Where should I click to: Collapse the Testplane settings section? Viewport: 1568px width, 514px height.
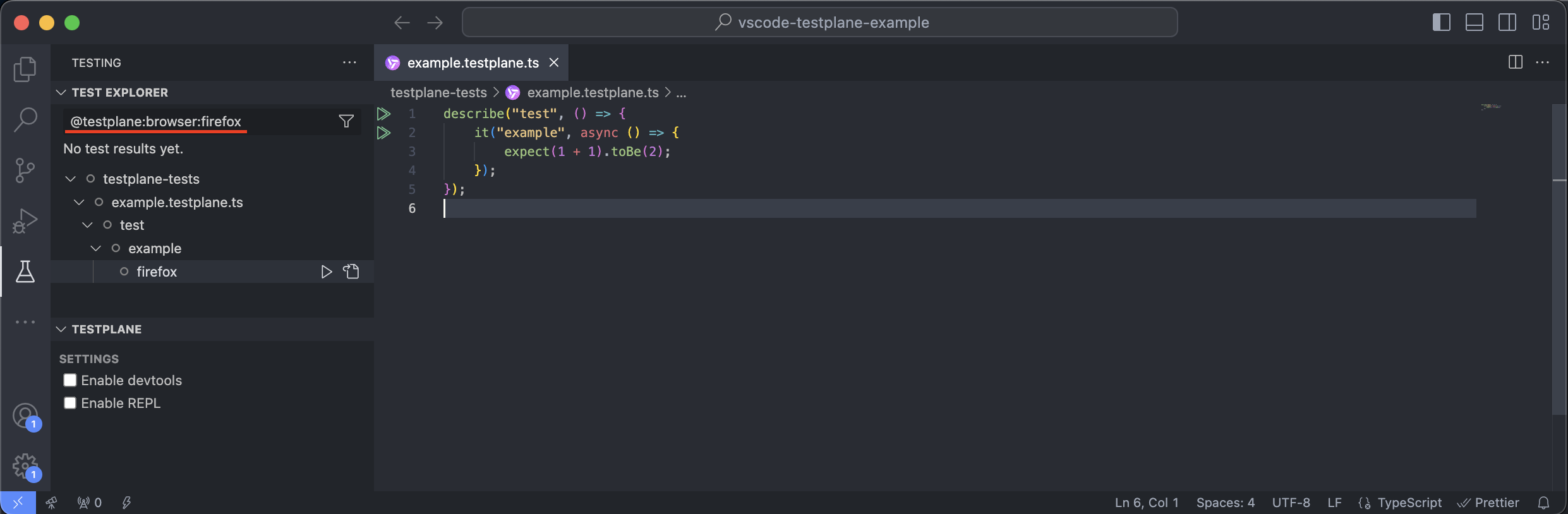[61, 330]
